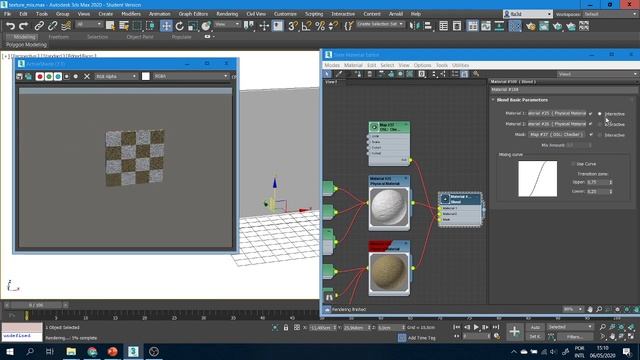Open the Modifiers menu
This screenshot has height=360, width=640.
[131, 14]
